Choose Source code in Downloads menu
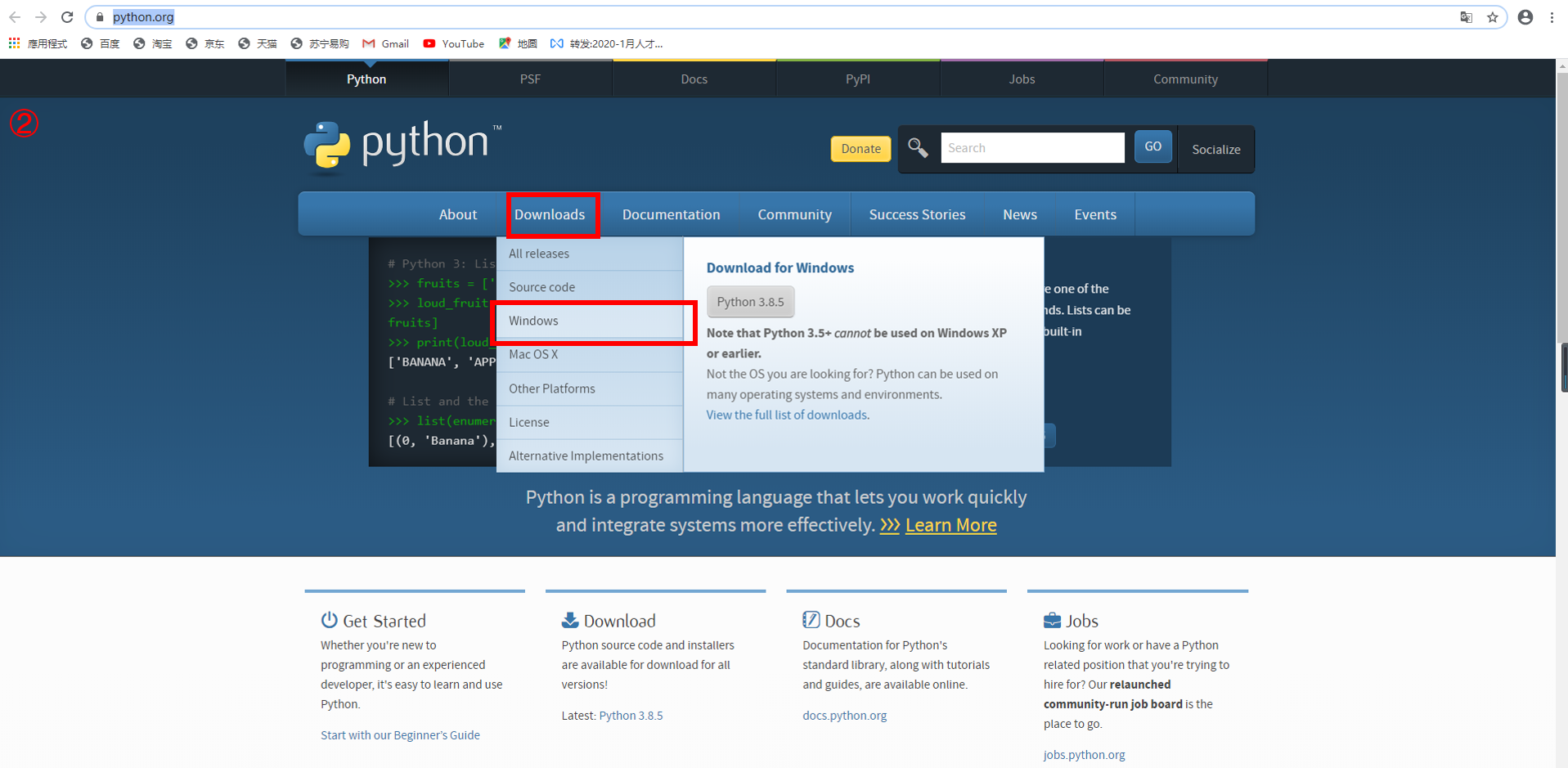The image size is (1568, 768). [590, 287]
